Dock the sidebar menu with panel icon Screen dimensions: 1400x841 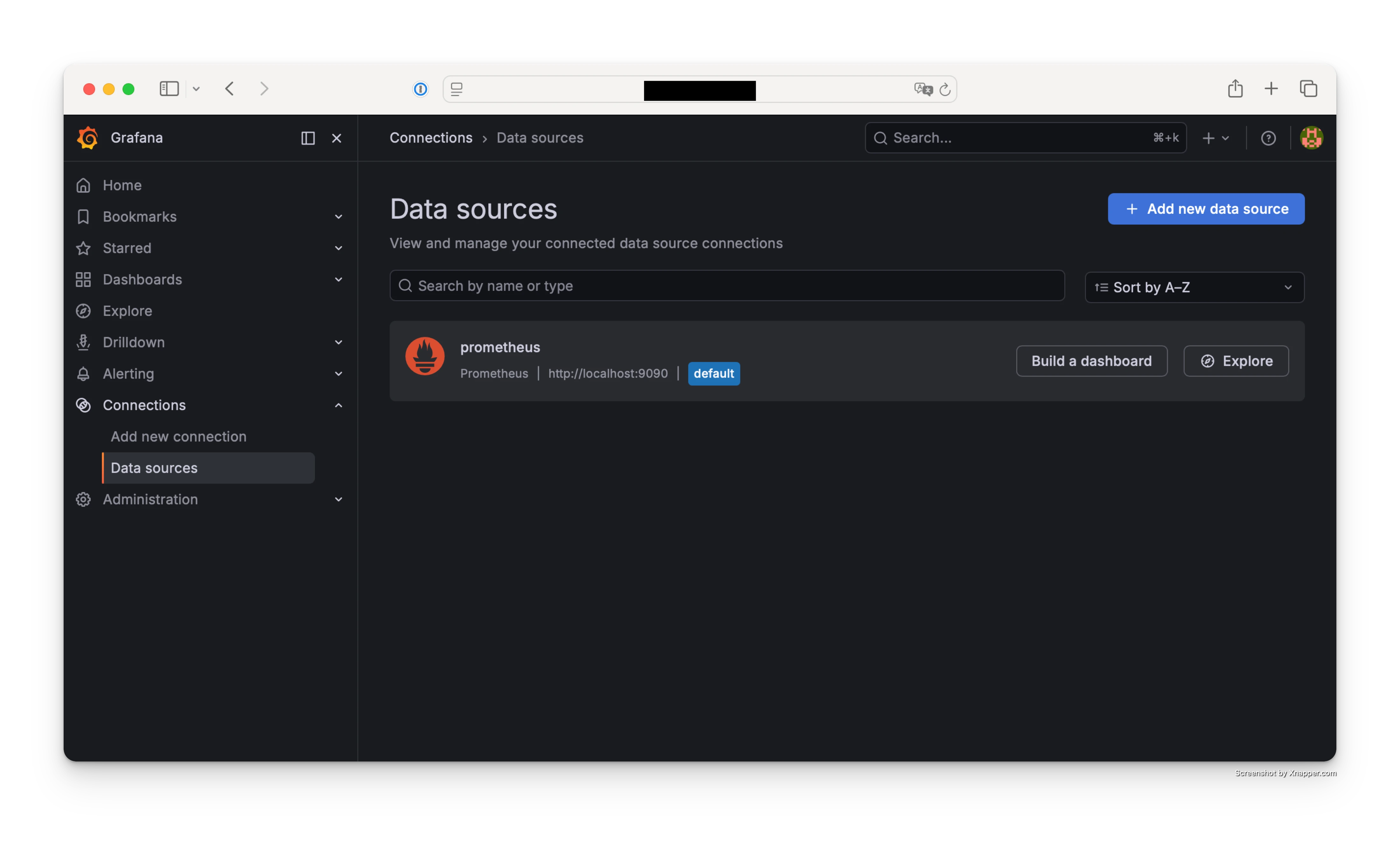pos(308,138)
